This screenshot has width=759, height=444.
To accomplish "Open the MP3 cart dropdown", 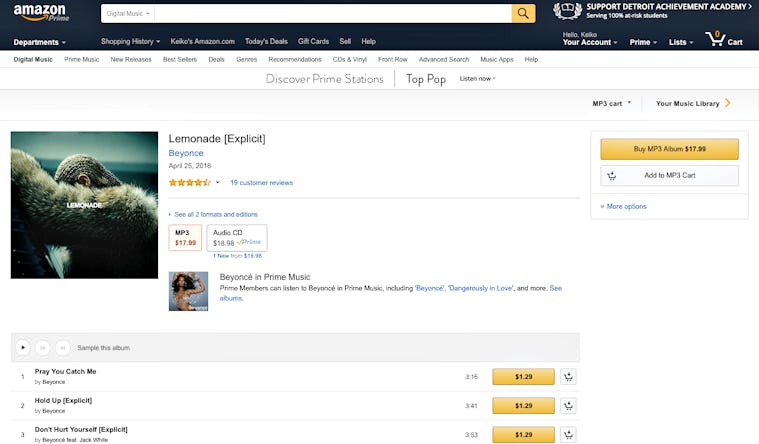I will (x=611, y=103).
